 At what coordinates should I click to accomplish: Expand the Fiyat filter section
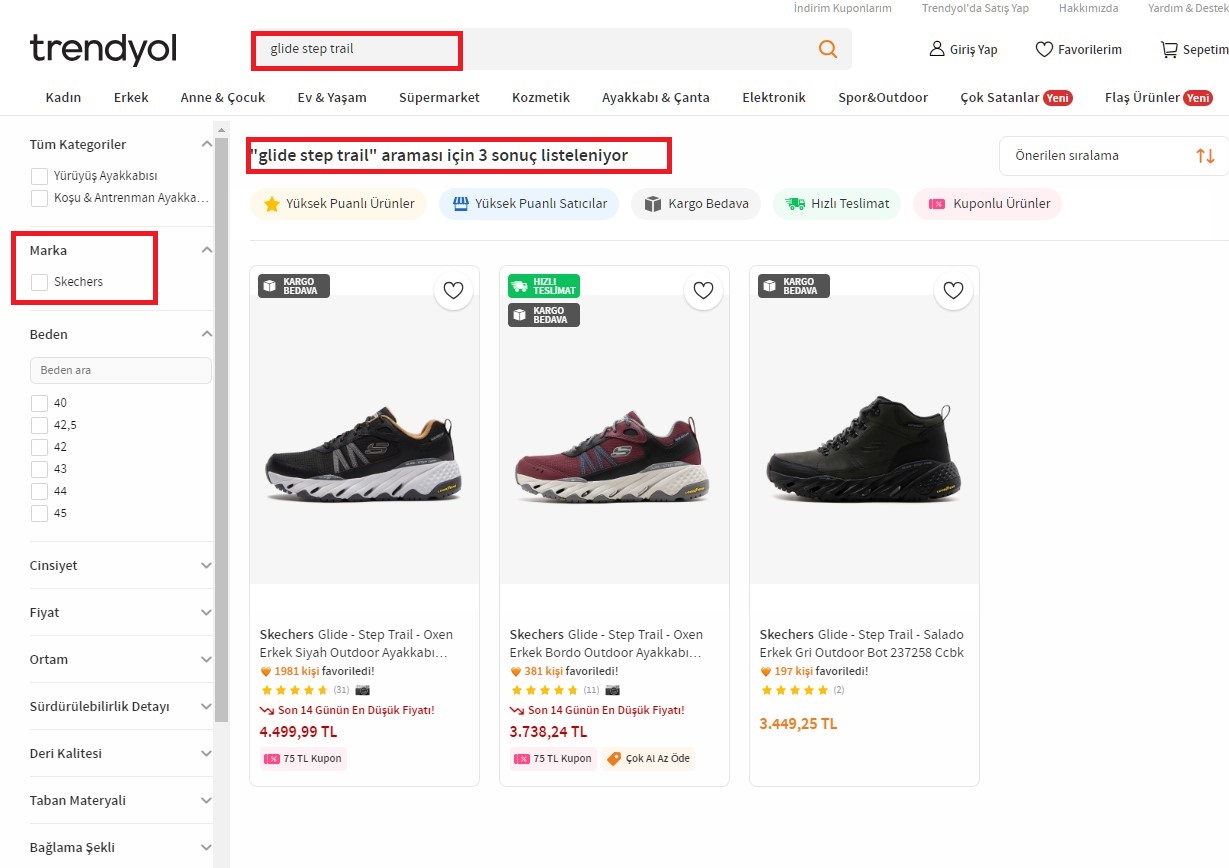(x=121, y=612)
